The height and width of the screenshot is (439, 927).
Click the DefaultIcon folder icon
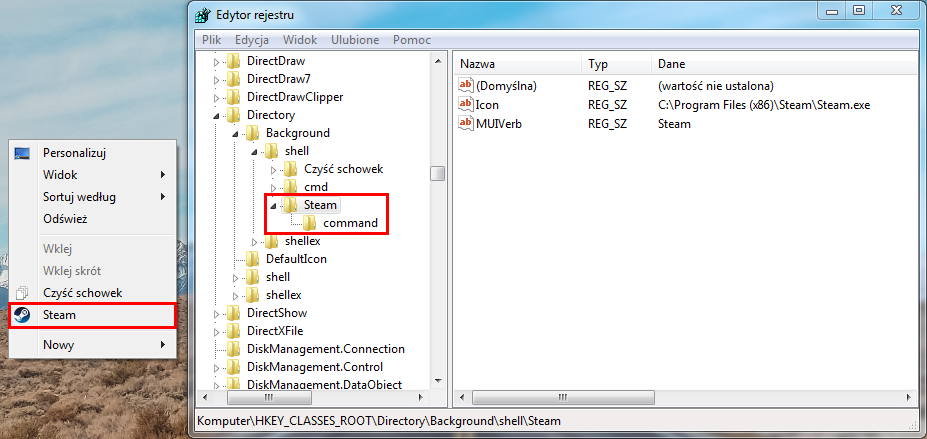(x=252, y=259)
